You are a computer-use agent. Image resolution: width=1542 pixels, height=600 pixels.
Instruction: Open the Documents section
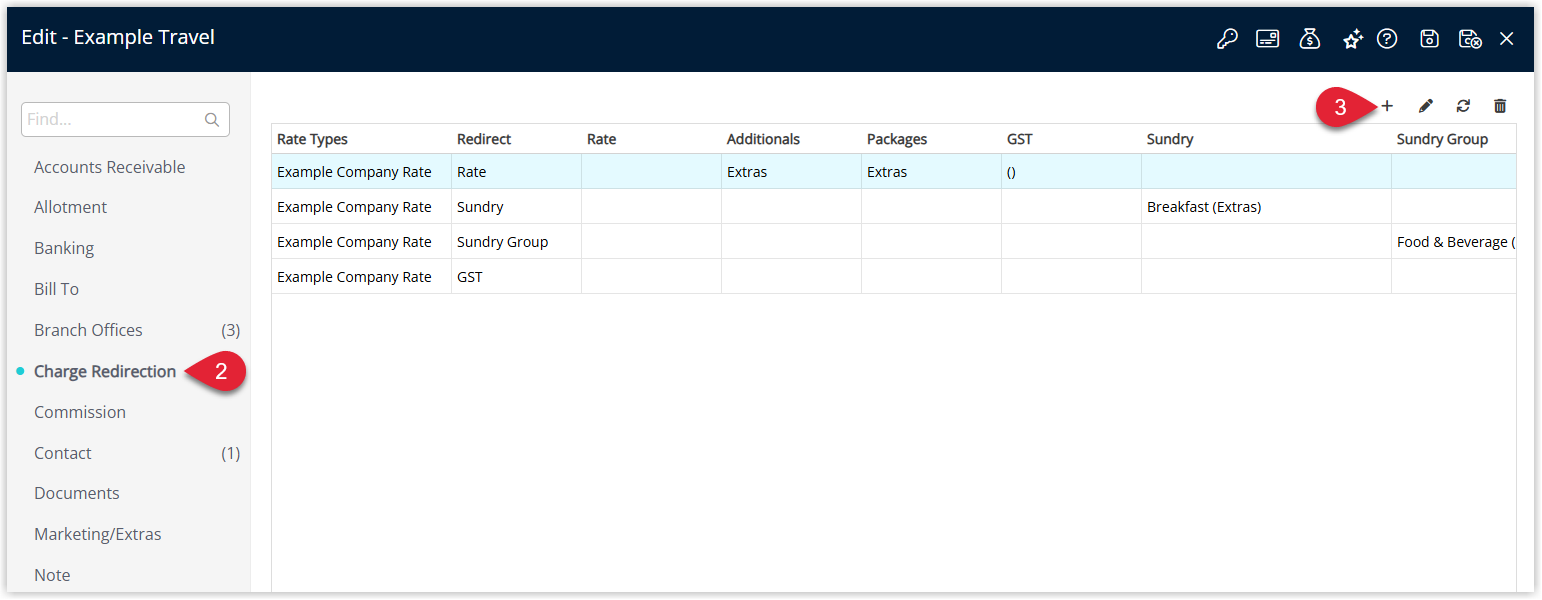click(77, 493)
